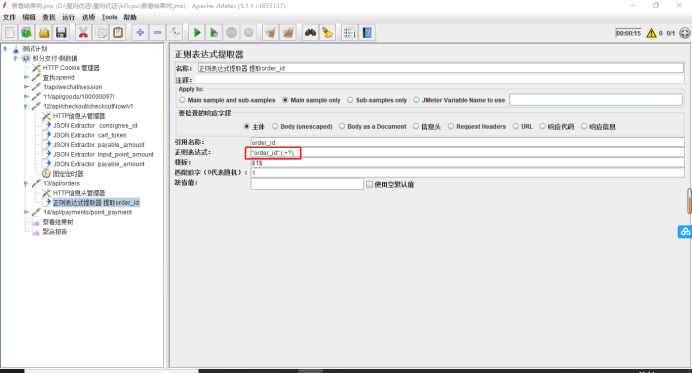The width and height of the screenshot is (692, 373).
Task: Open the 选项 menu
Action: tap(88, 17)
